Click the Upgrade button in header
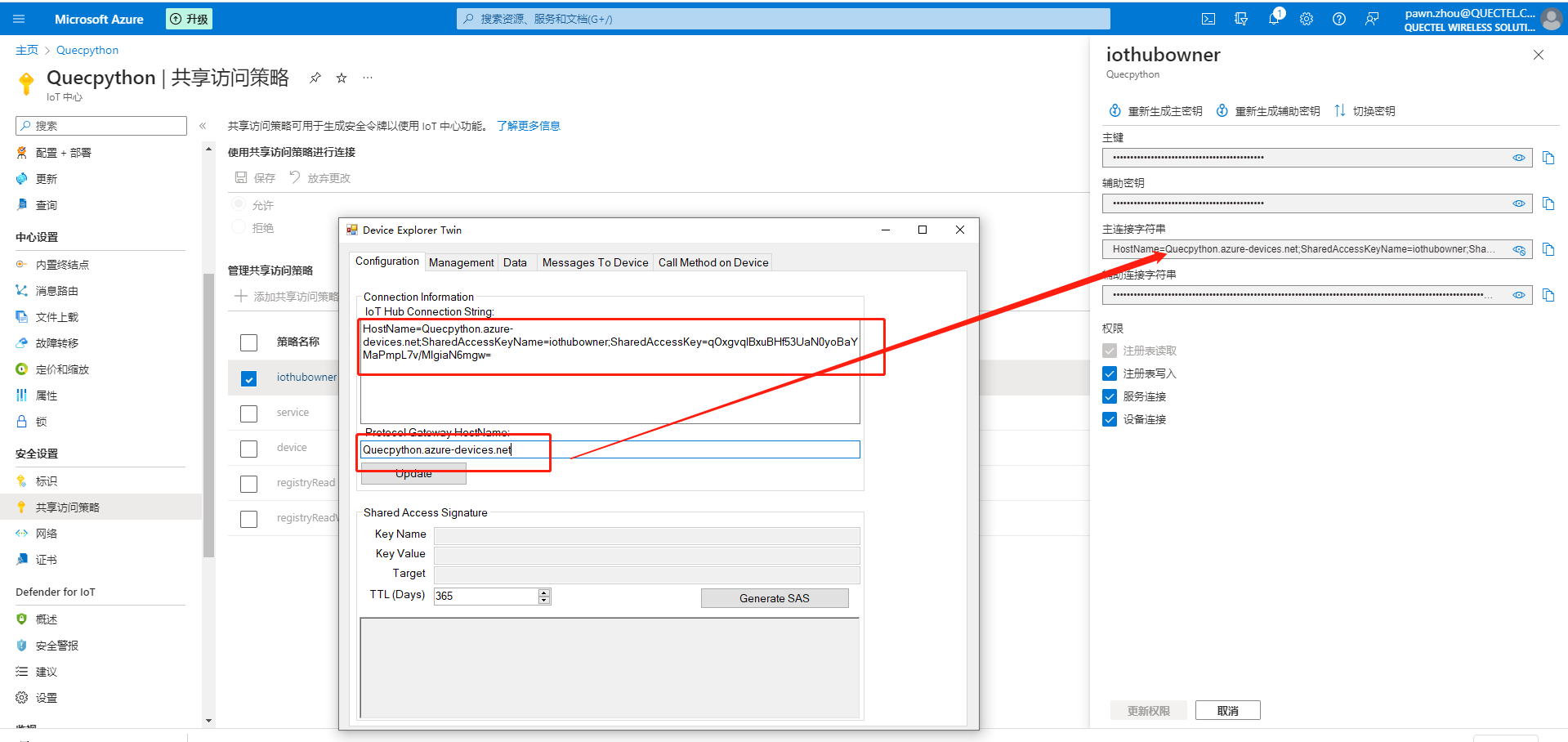Viewport: 1568px width, 742px height. pos(190,19)
